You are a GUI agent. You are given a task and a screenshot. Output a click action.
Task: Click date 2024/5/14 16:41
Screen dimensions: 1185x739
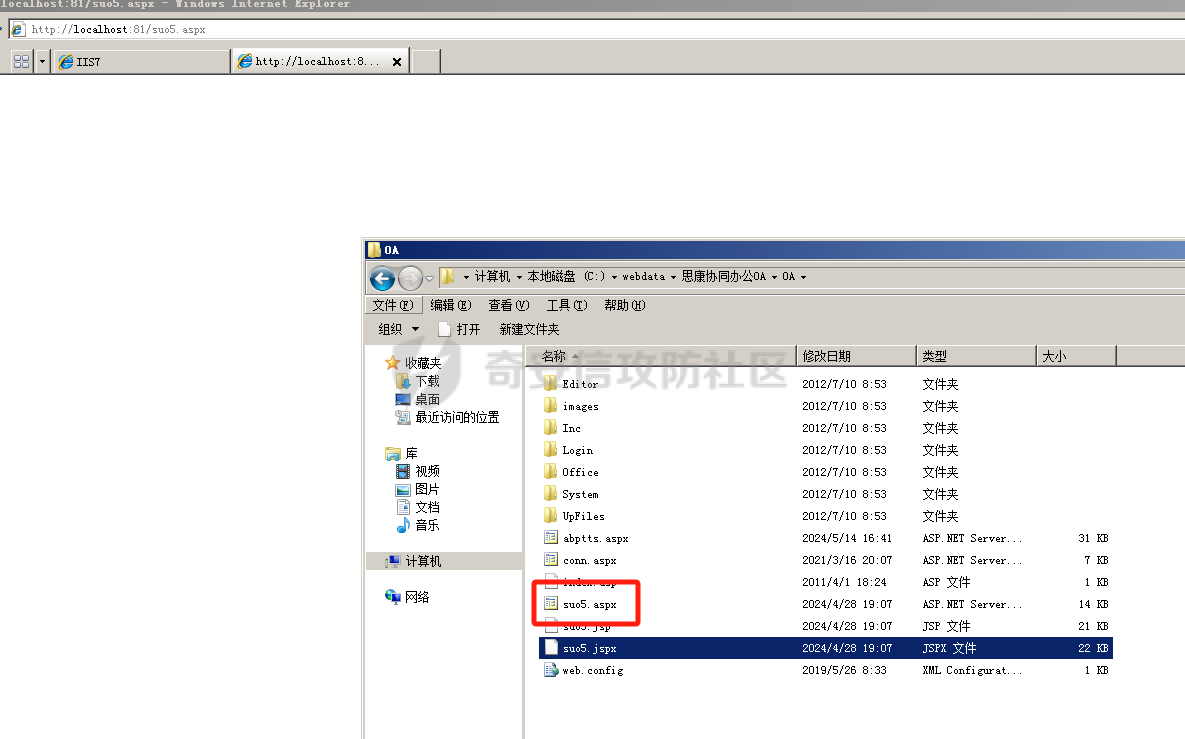coord(847,538)
